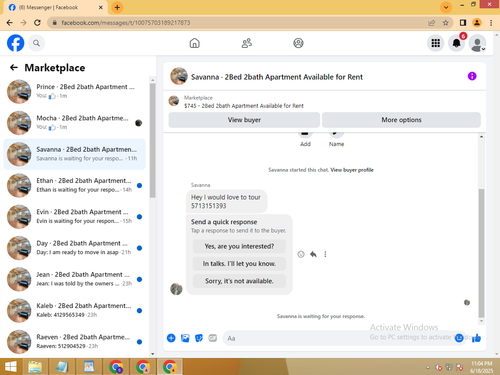Open the Facebook menu grid icon
This screenshot has width=500, height=375.
point(436,43)
